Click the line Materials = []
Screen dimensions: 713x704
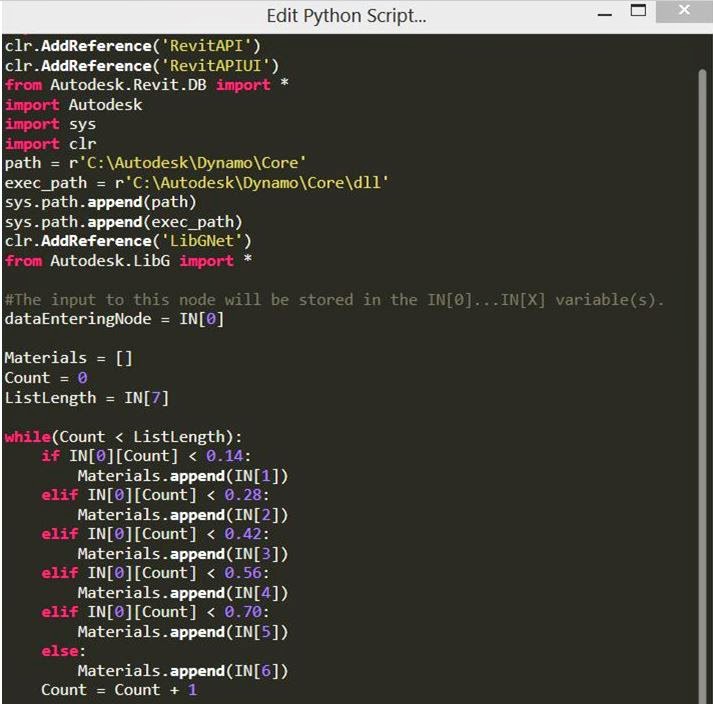tap(68, 358)
